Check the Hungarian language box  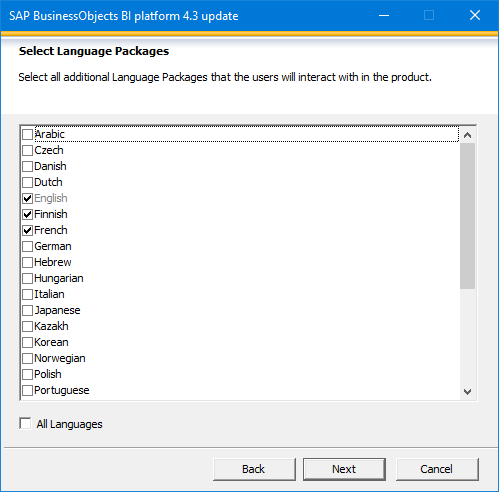(27, 278)
